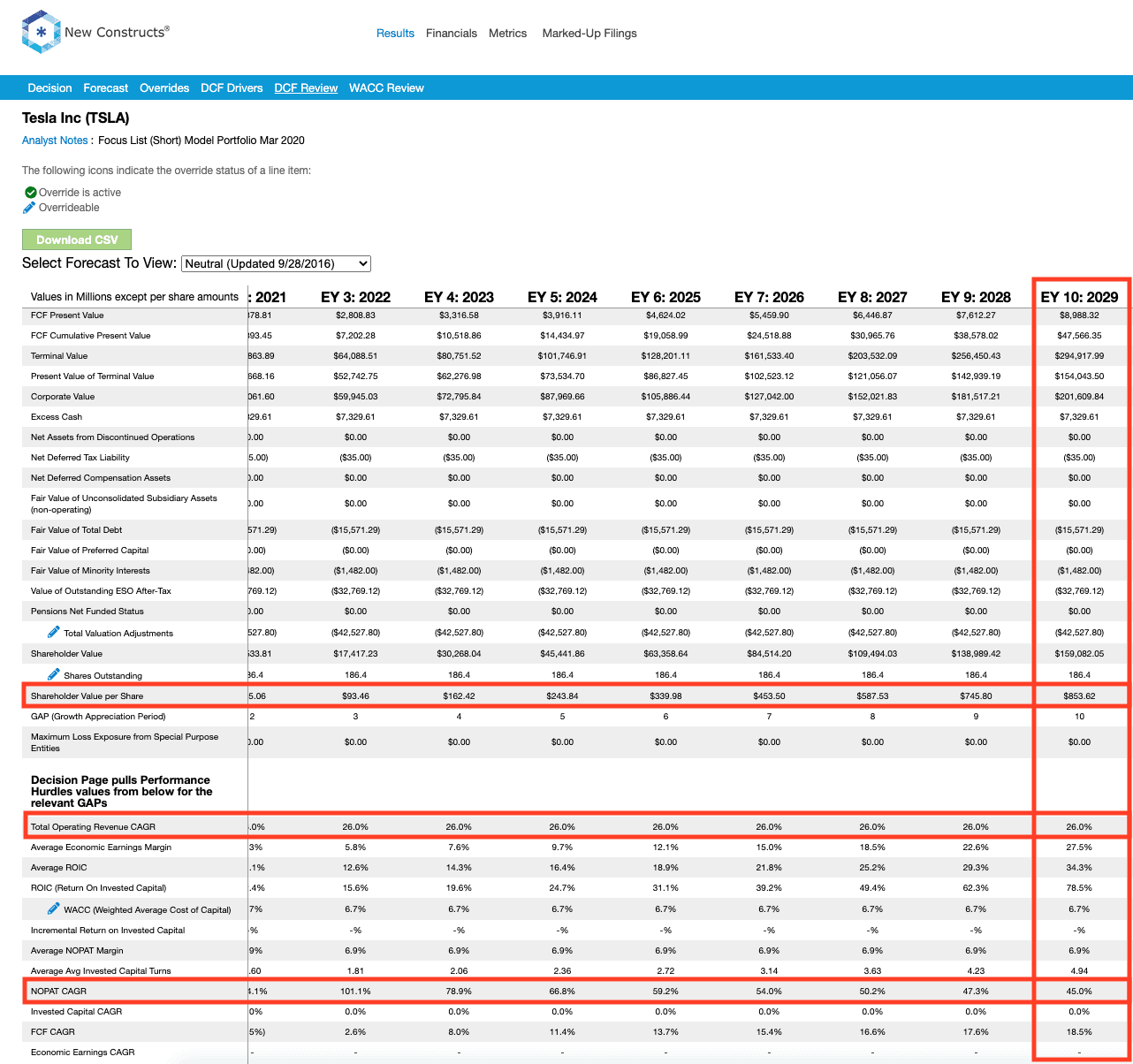1133x1064 pixels.
Task: Click the NOPAT CAGR row label
Action: click(58, 992)
